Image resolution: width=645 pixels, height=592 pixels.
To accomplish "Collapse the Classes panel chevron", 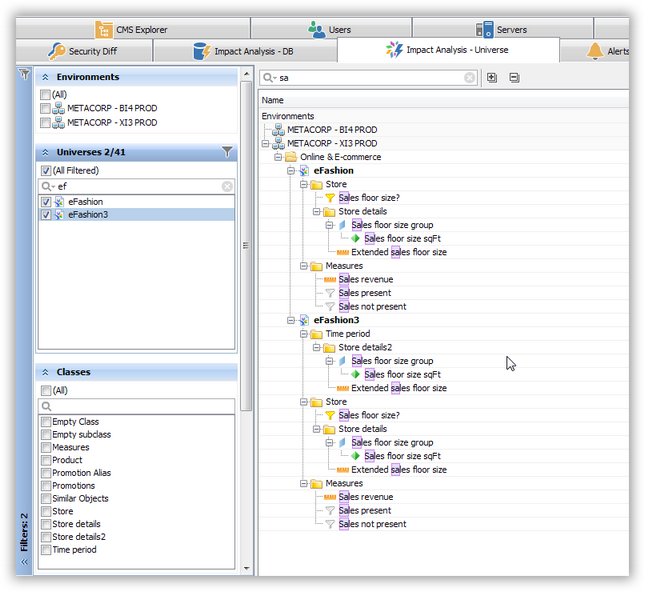I will click(x=46, y=372).
